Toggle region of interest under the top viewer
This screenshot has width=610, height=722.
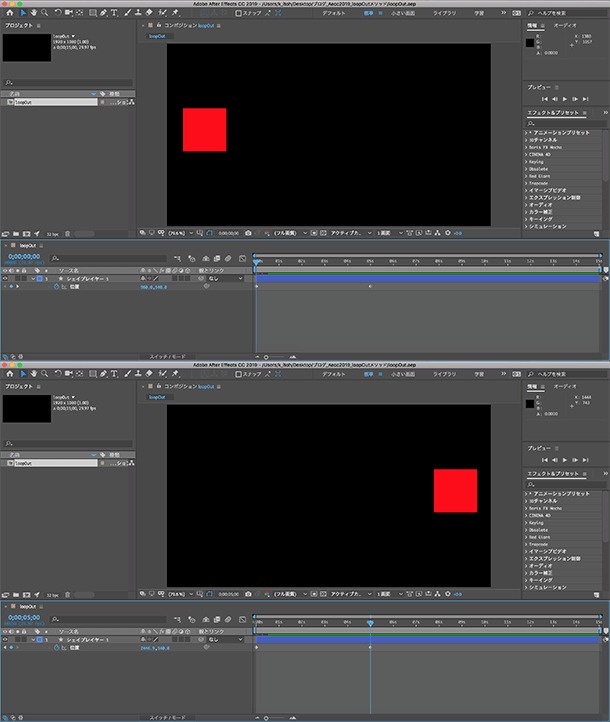pos(314,233)
